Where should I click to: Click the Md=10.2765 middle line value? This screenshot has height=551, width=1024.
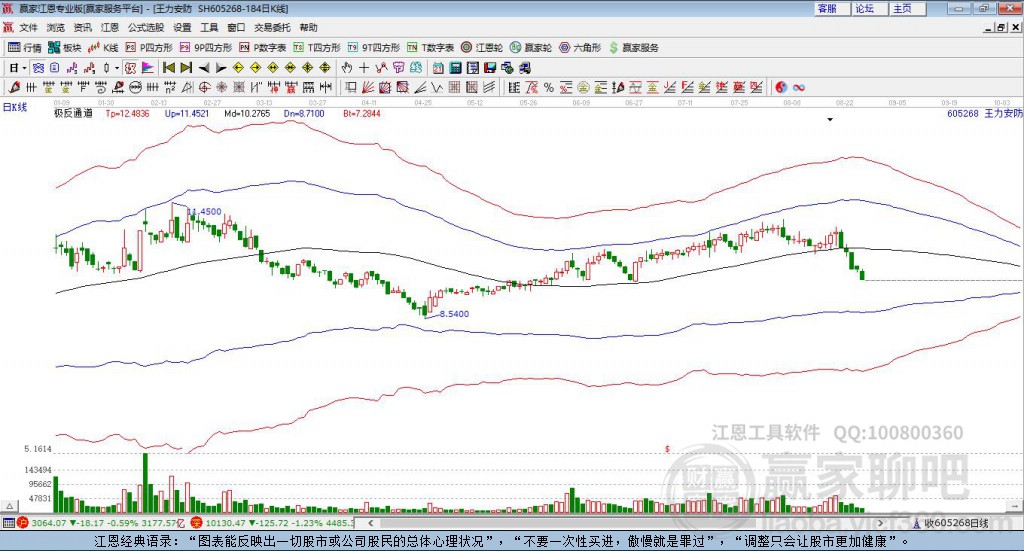coord(247,113)
